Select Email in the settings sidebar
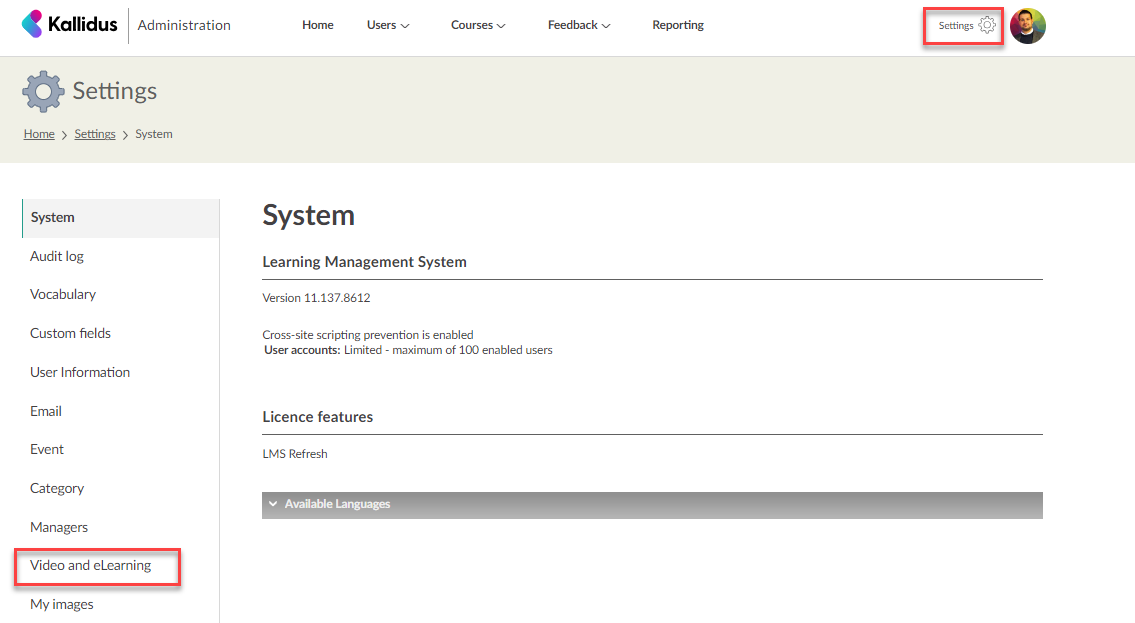The height and width of the screenshot is (623, 1135). [x=46, y=411]
